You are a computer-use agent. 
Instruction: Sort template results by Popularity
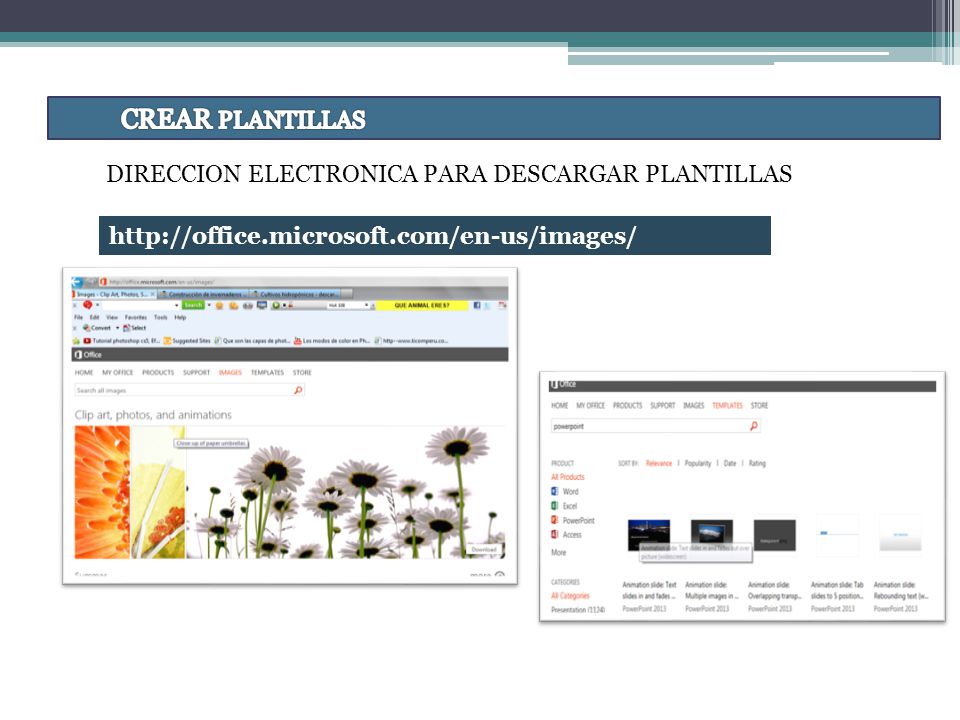click(698, 463)
